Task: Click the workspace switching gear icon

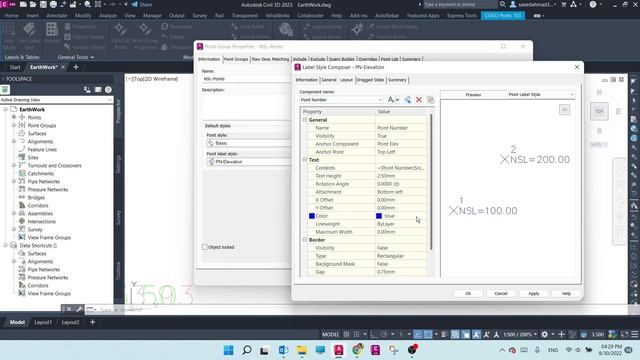Action: (x=544, y=334)
